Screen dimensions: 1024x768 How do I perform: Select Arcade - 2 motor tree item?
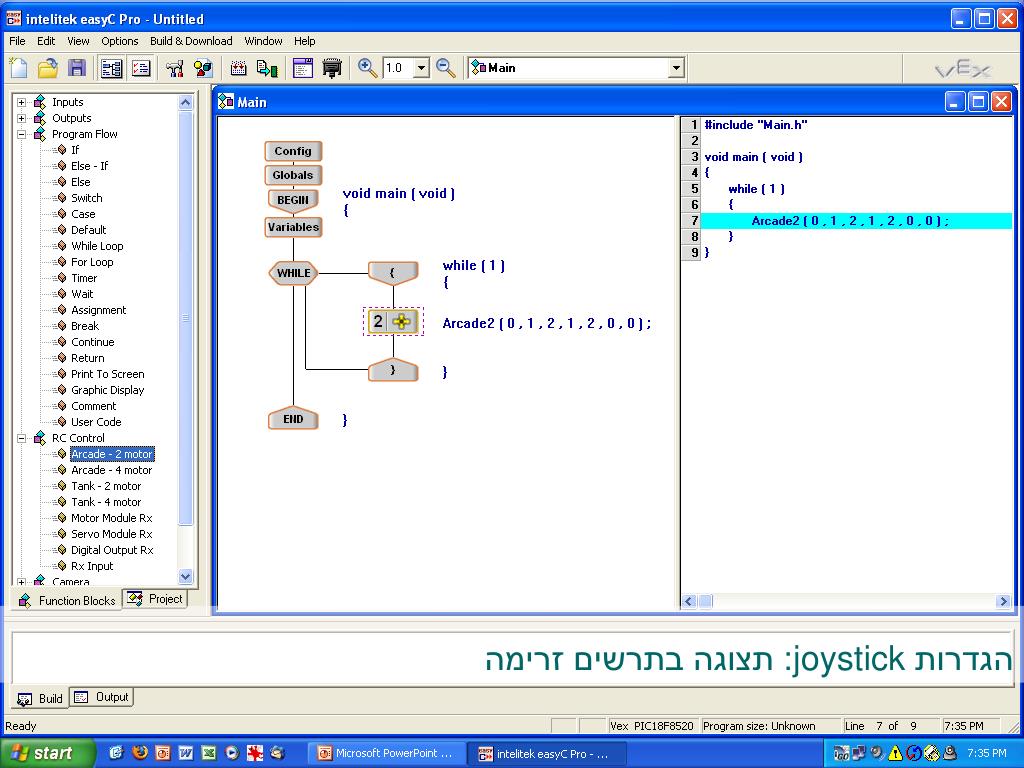[112, 454]
